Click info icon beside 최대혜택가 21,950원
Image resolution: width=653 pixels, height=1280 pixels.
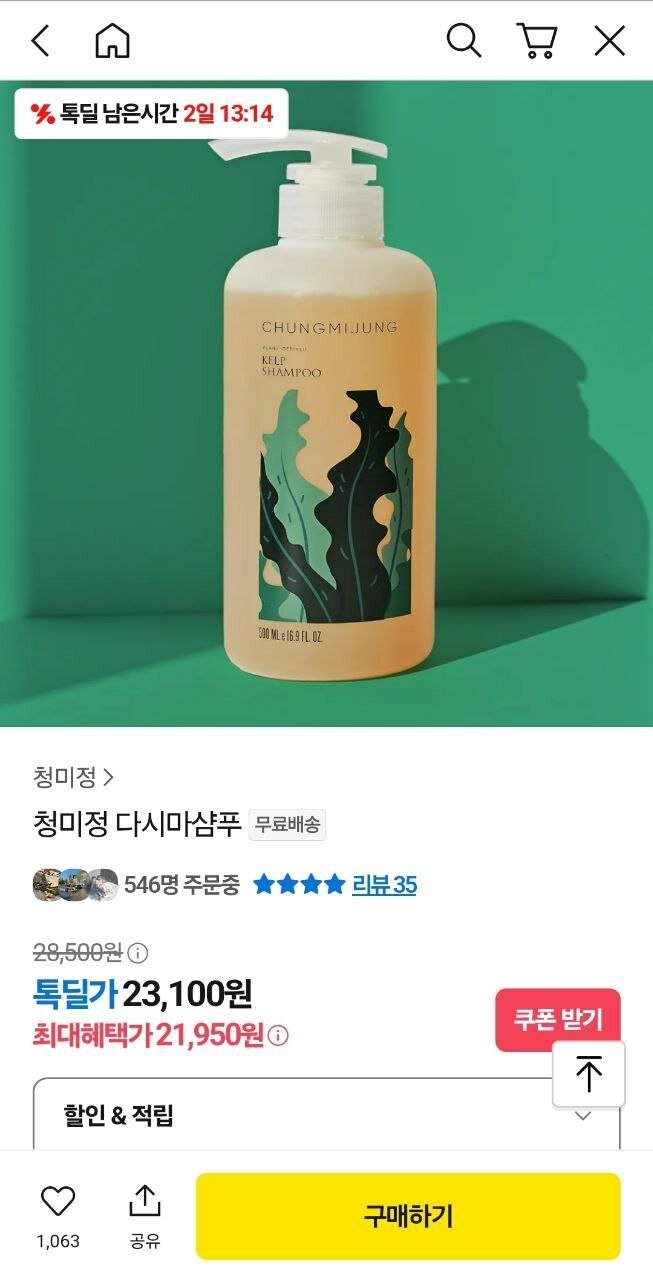click(279, 1035)
